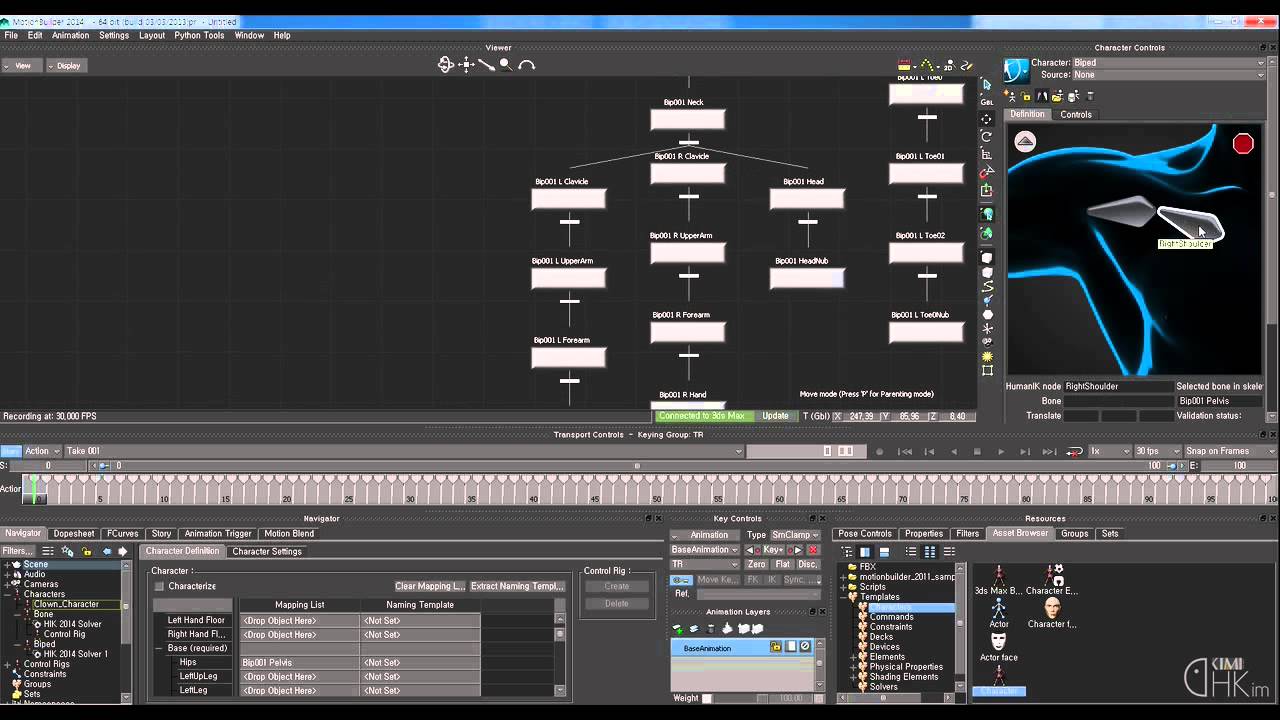Click the orbit camera icon above viewer
Image resolution: width=1280 pixels, height=720 pixels.
click(x=446, y=64)
